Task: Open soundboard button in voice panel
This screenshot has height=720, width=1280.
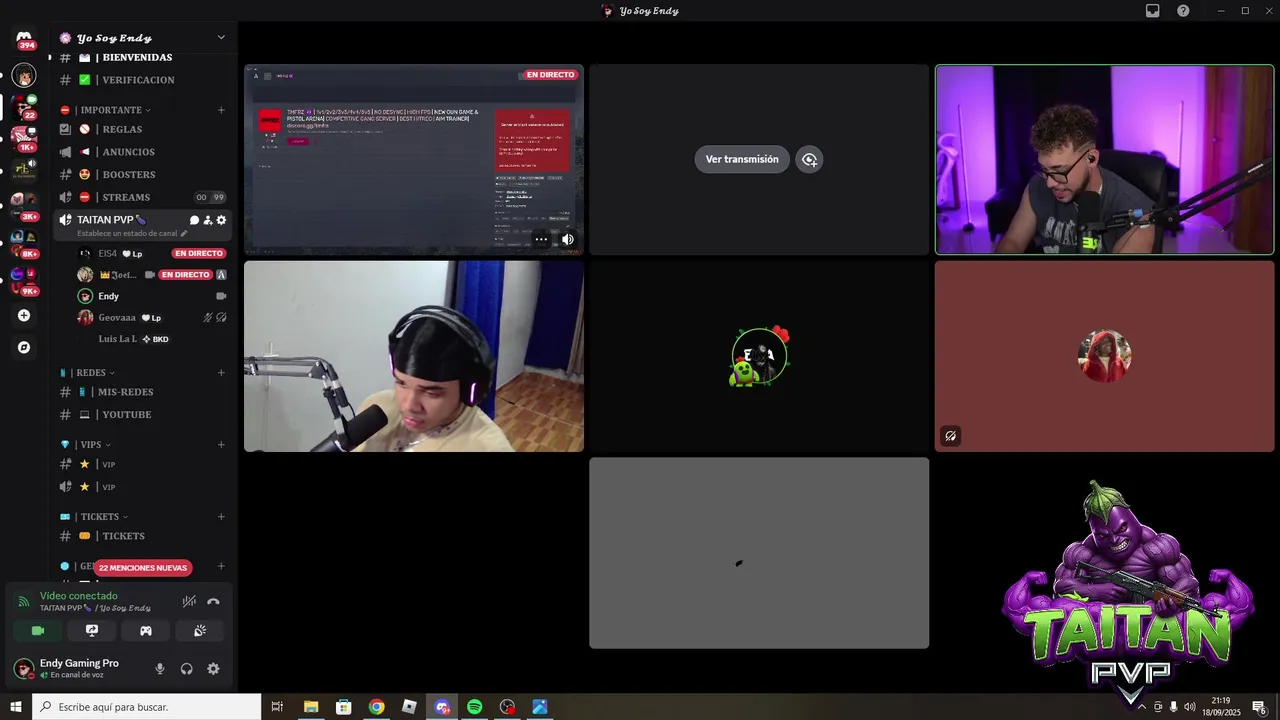Action: click(x=200, y=631)
